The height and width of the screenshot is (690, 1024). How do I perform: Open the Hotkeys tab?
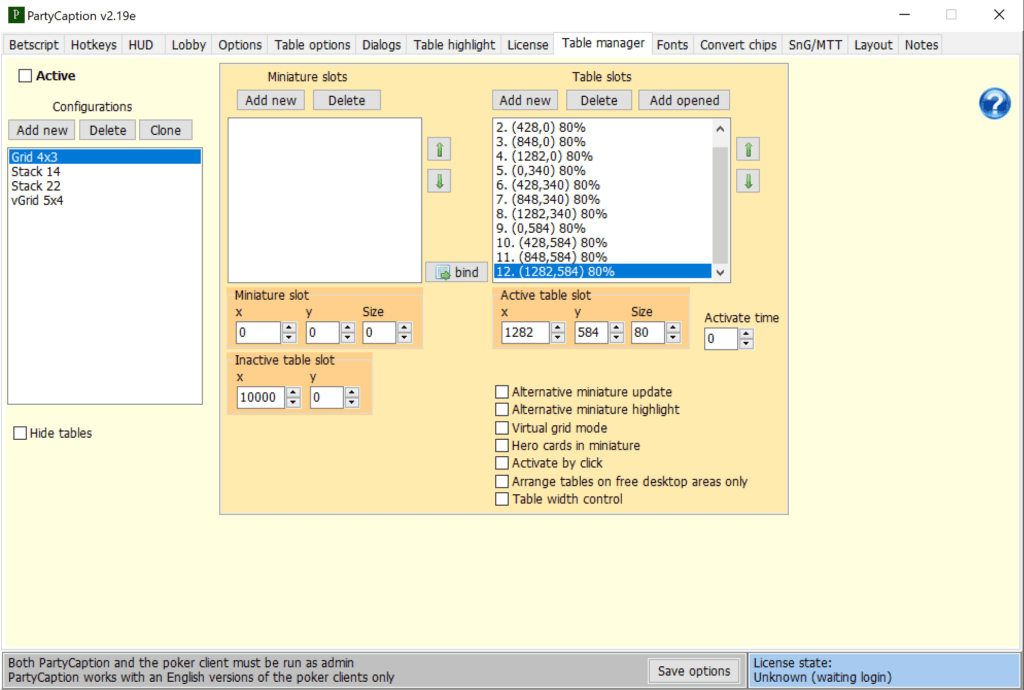point(93,44)
